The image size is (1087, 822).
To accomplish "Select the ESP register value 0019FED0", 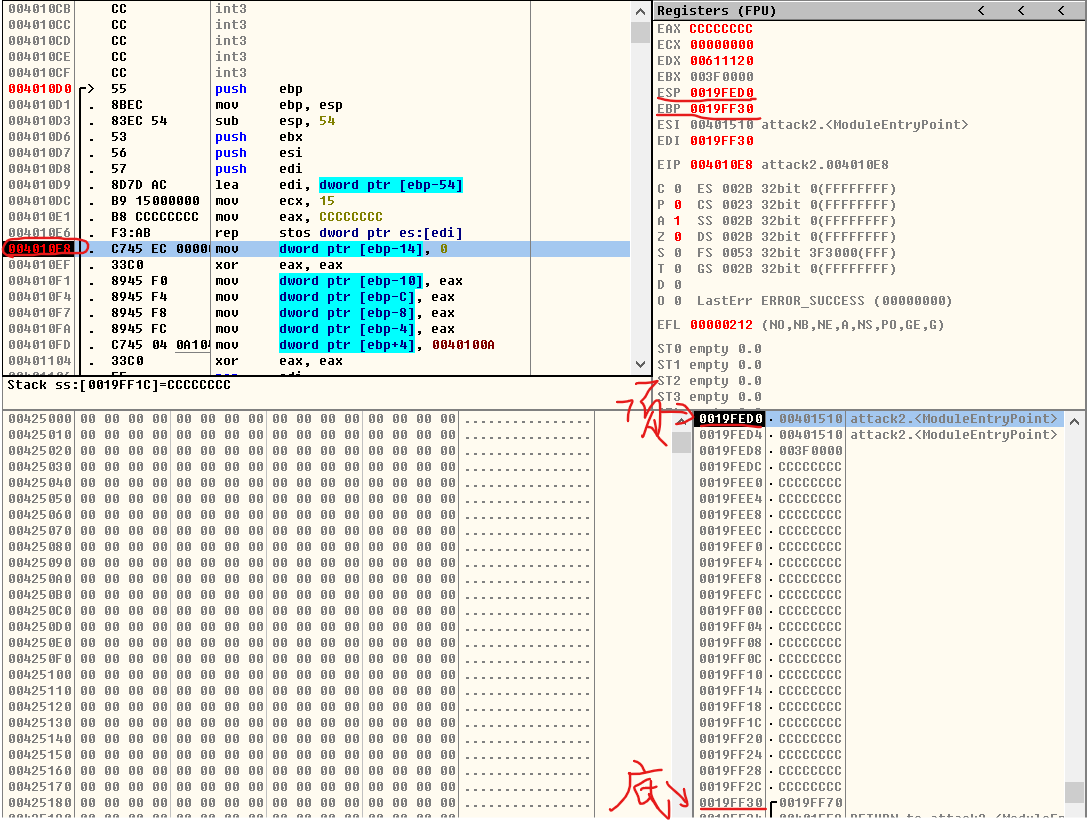I will [x=721, y=93].
